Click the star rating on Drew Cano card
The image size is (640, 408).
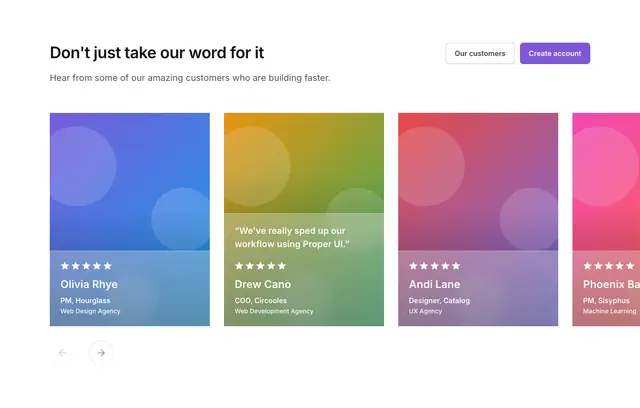(260, 266)
